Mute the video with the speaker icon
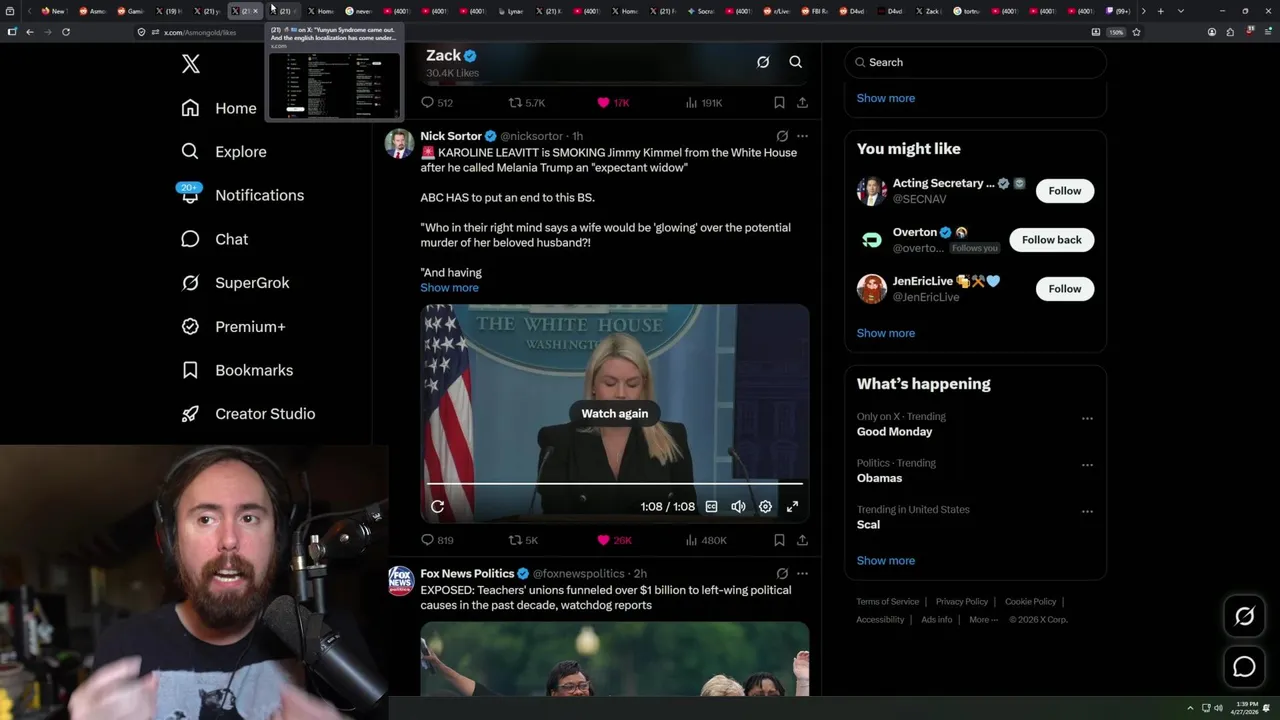 [738, 507]
